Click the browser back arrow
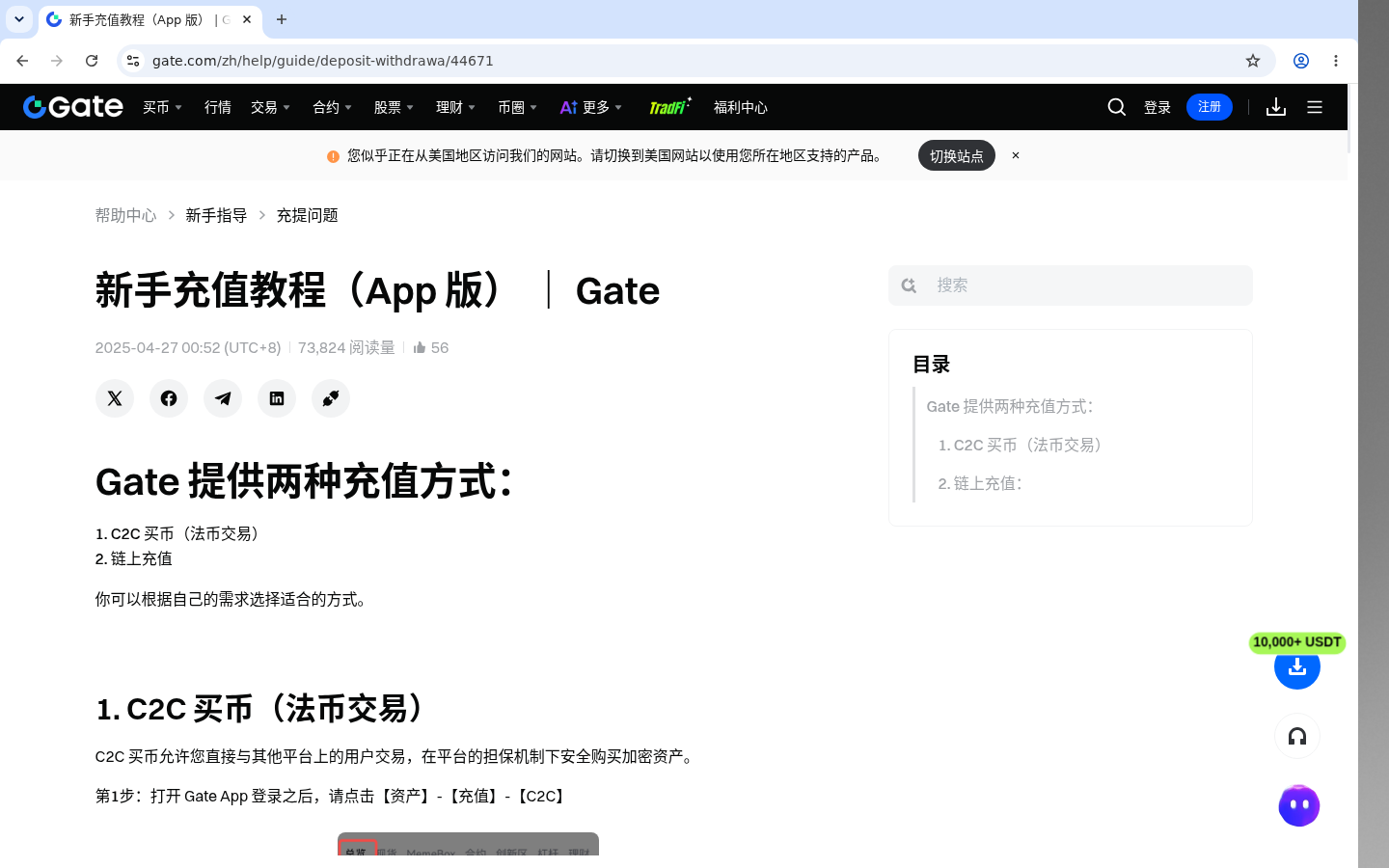The height and width of the screenshot is (868, 1389). point(22,61)
